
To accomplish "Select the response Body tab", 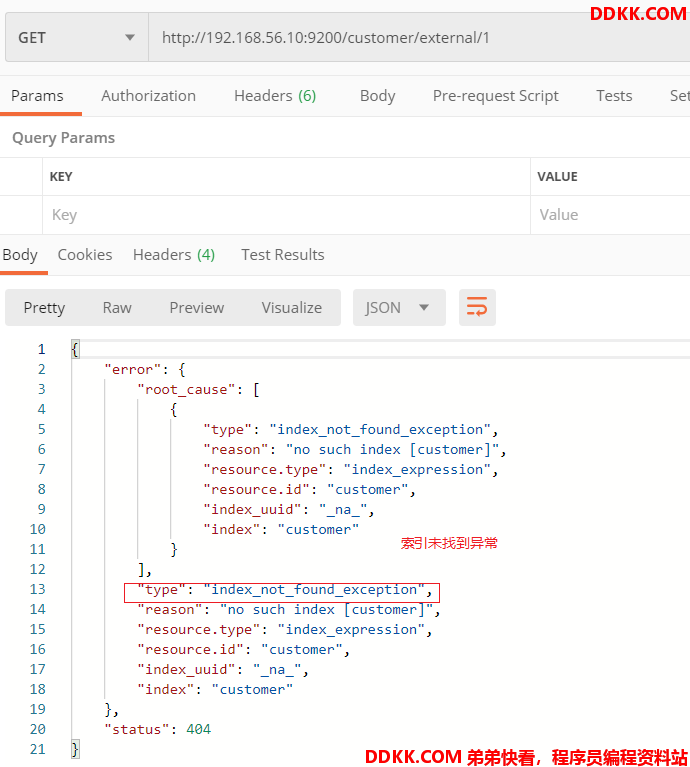I will click(20, 255).
